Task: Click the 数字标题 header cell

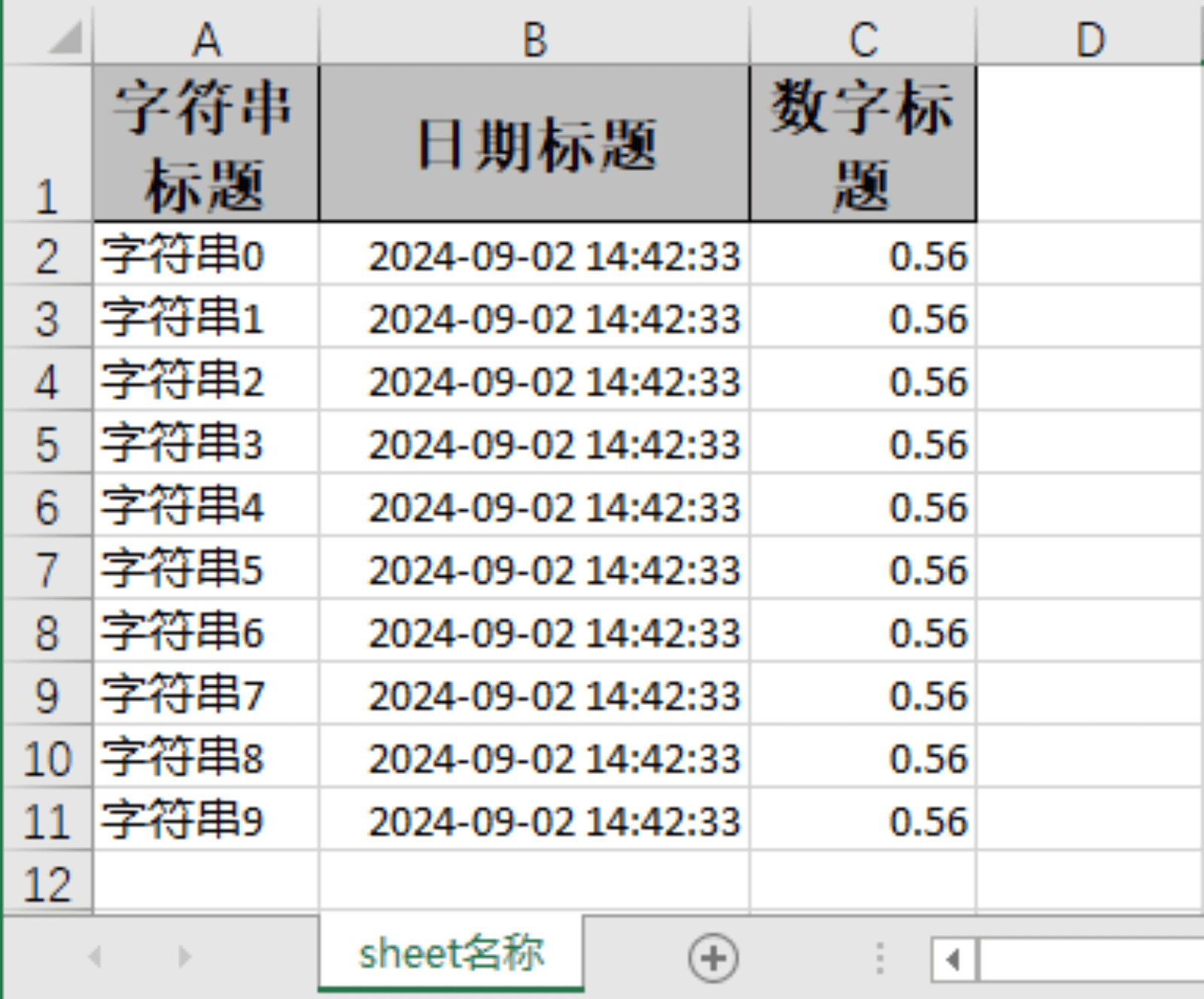Action: [x=863, y=143]
